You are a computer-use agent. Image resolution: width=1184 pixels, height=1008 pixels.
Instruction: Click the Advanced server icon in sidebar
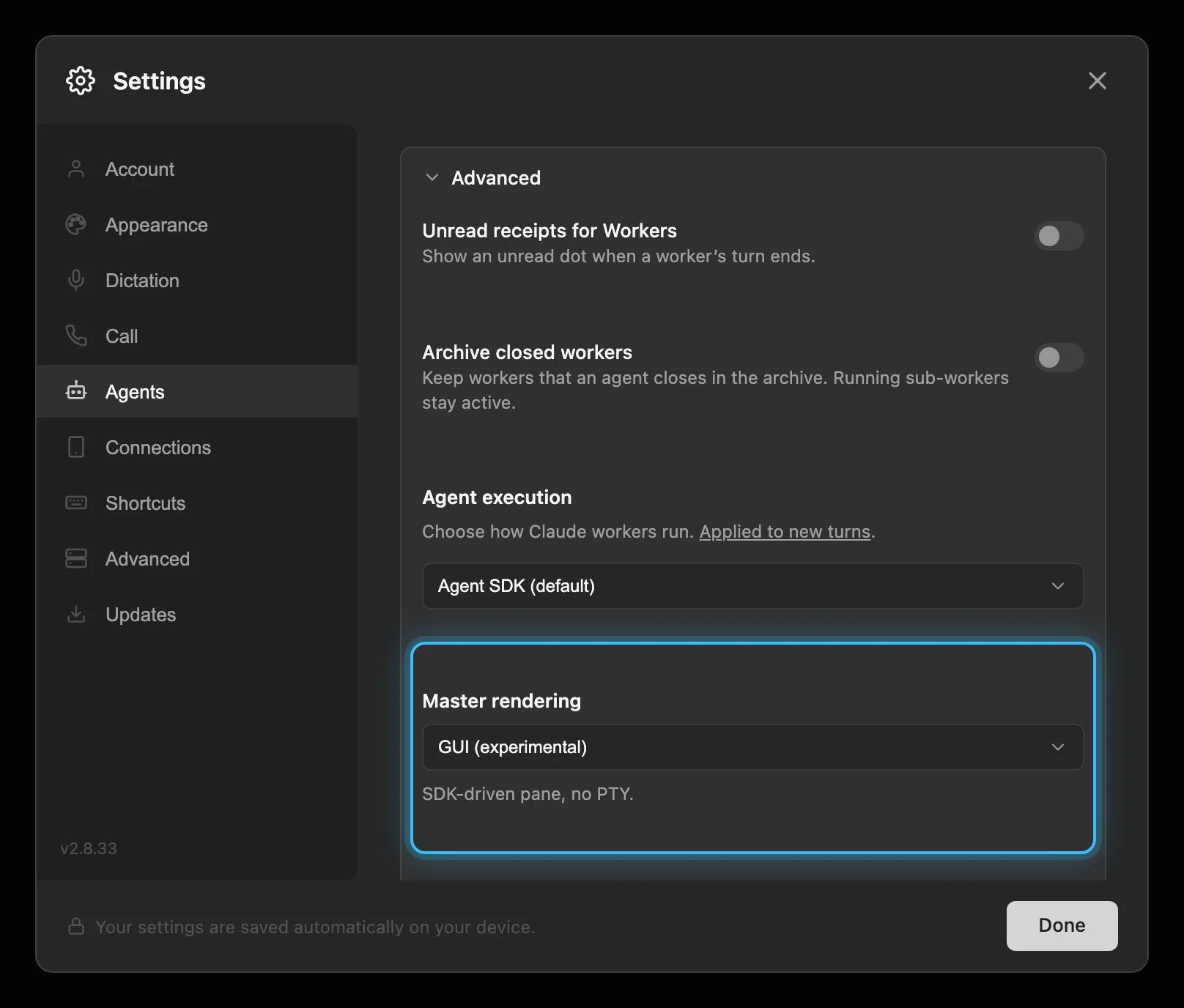[76, 558]
